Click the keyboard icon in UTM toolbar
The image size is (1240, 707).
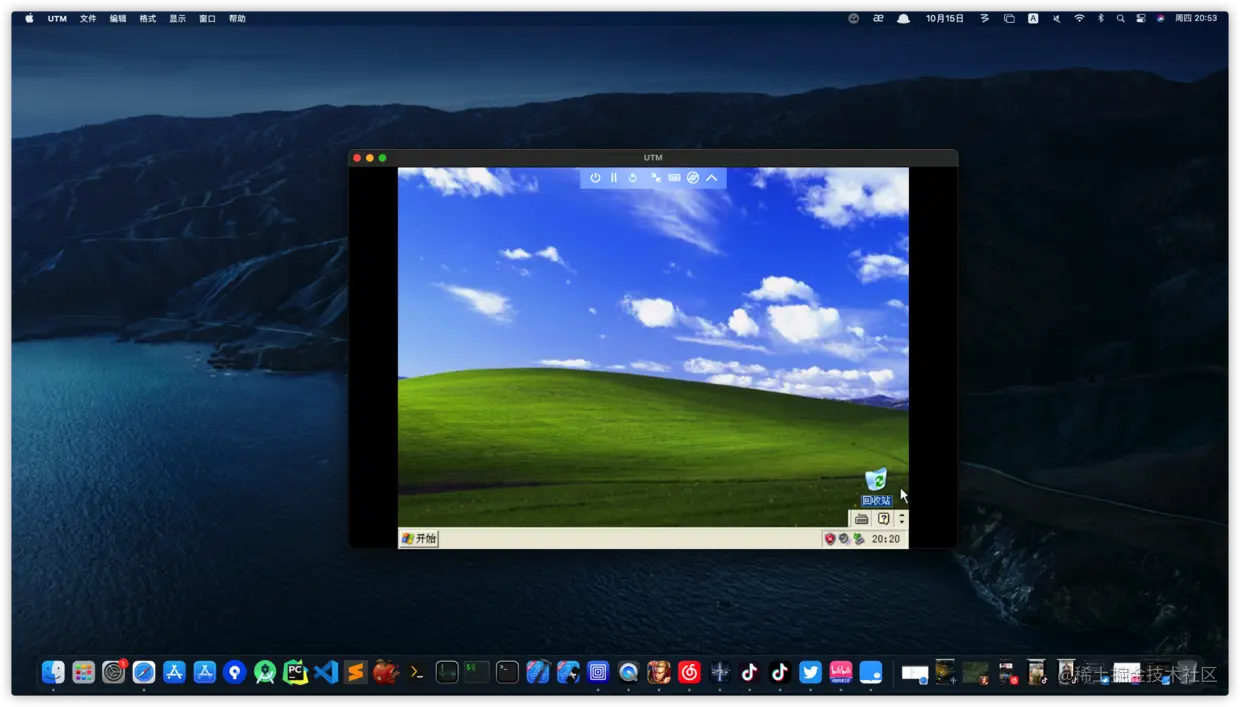pyautogui.click(x=675, y=178)
